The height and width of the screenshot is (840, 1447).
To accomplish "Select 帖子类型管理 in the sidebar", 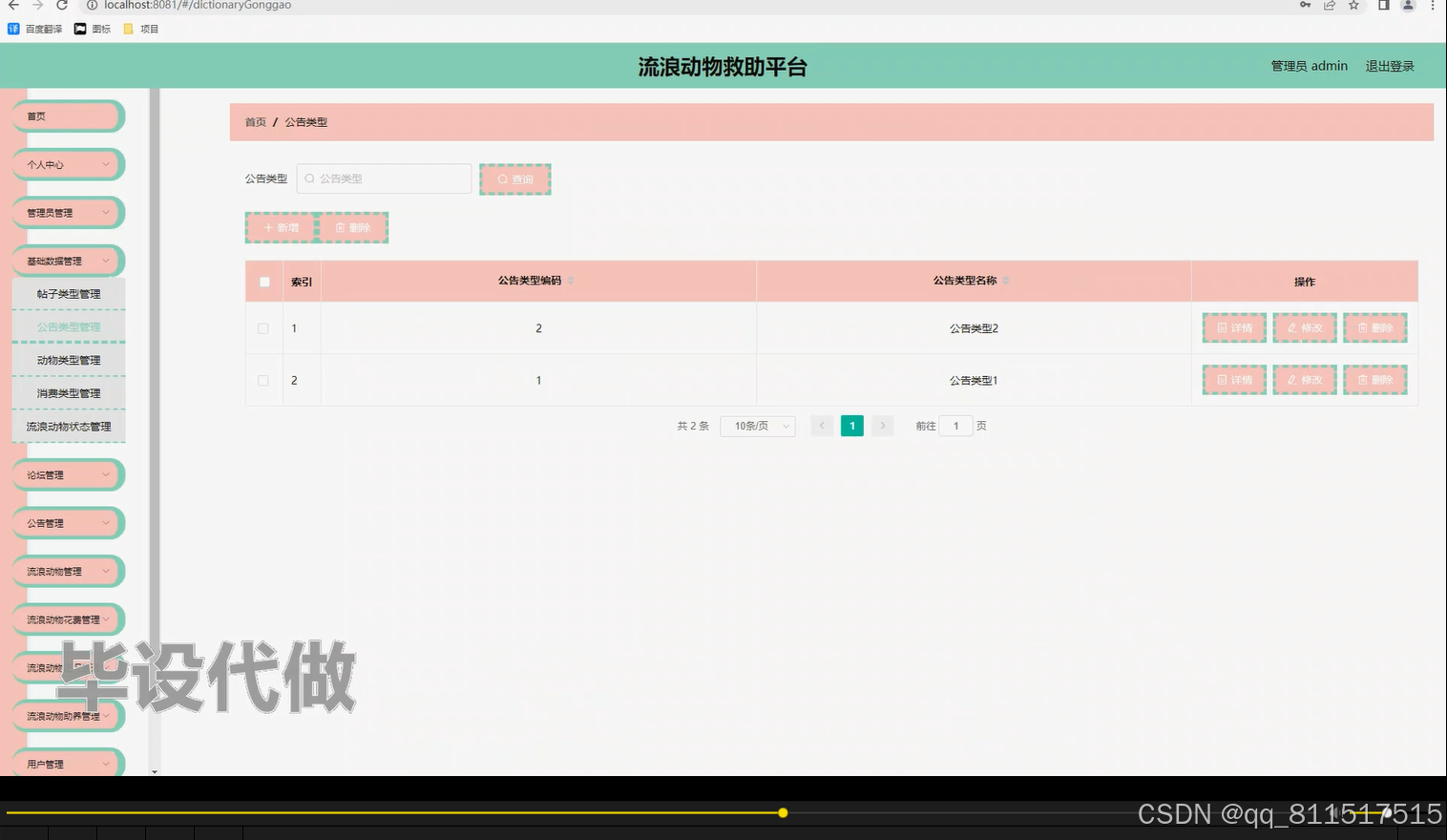I will tap(67, 293).
